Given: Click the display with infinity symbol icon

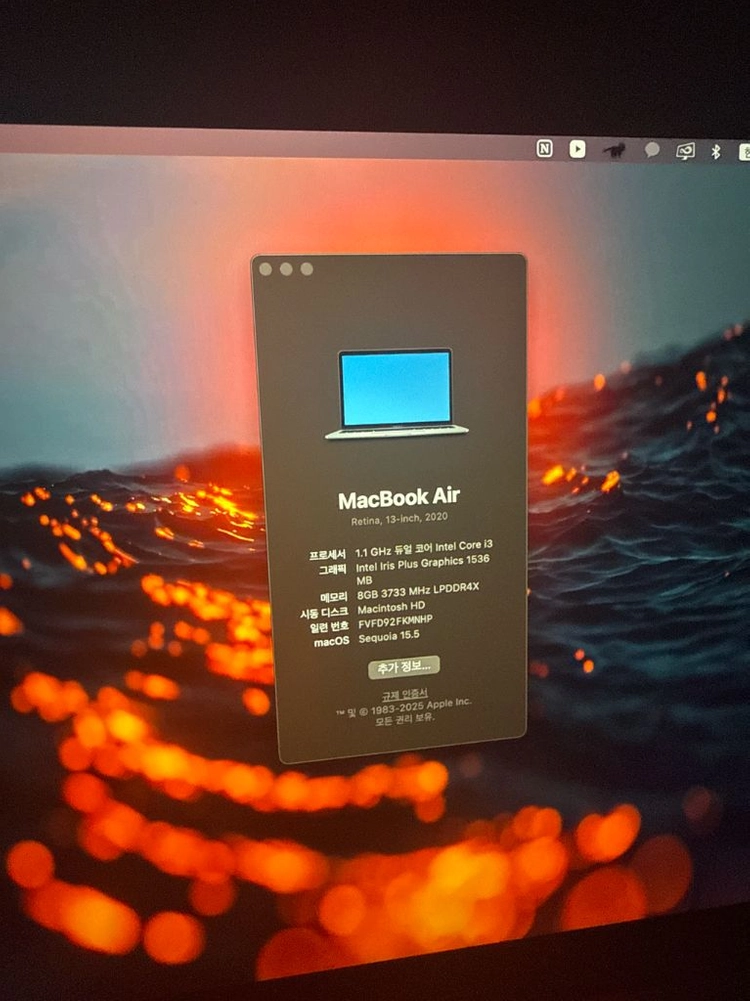Looking at the screenshot, I should pyautogui.click(x=686, y=151).
